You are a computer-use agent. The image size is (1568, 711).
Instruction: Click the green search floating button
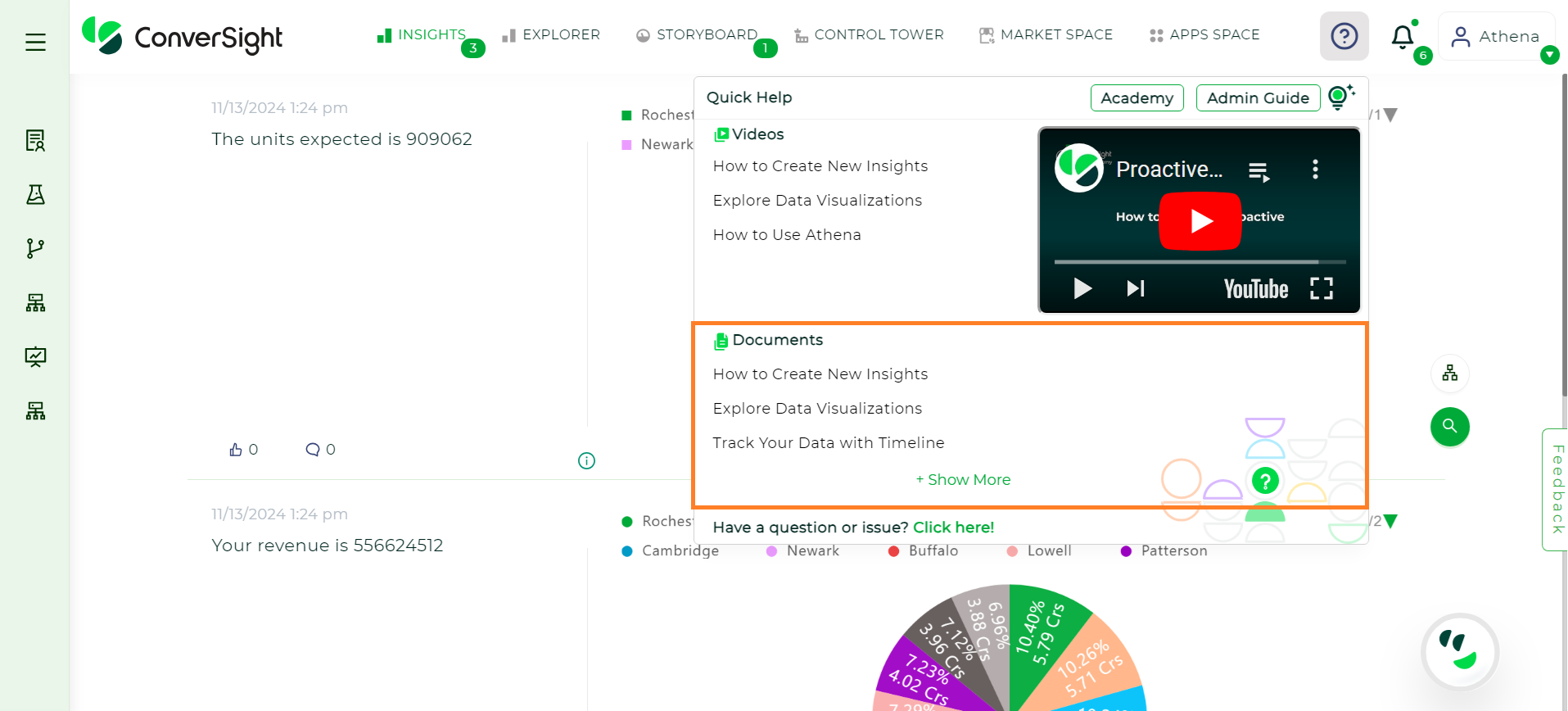point(1450,427)
